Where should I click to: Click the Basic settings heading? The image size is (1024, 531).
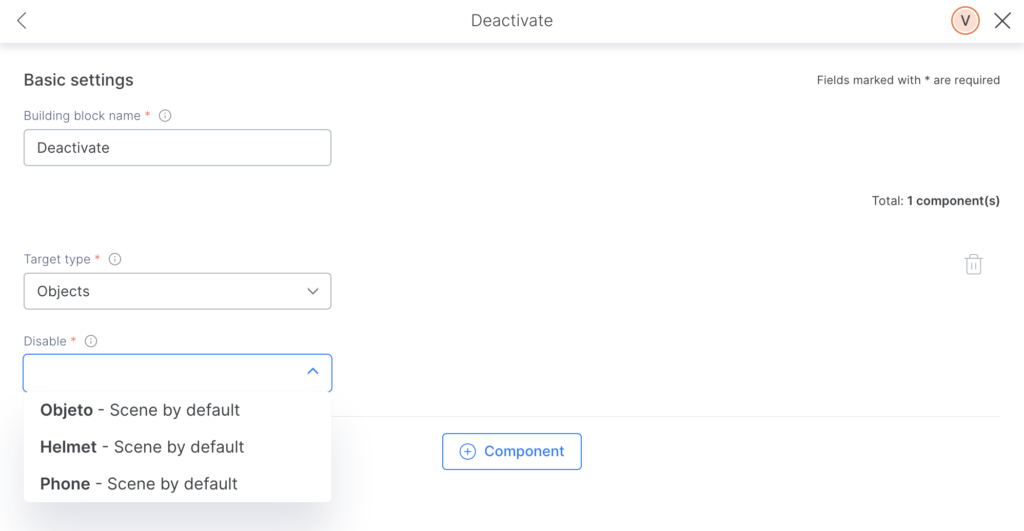(78, 80)
